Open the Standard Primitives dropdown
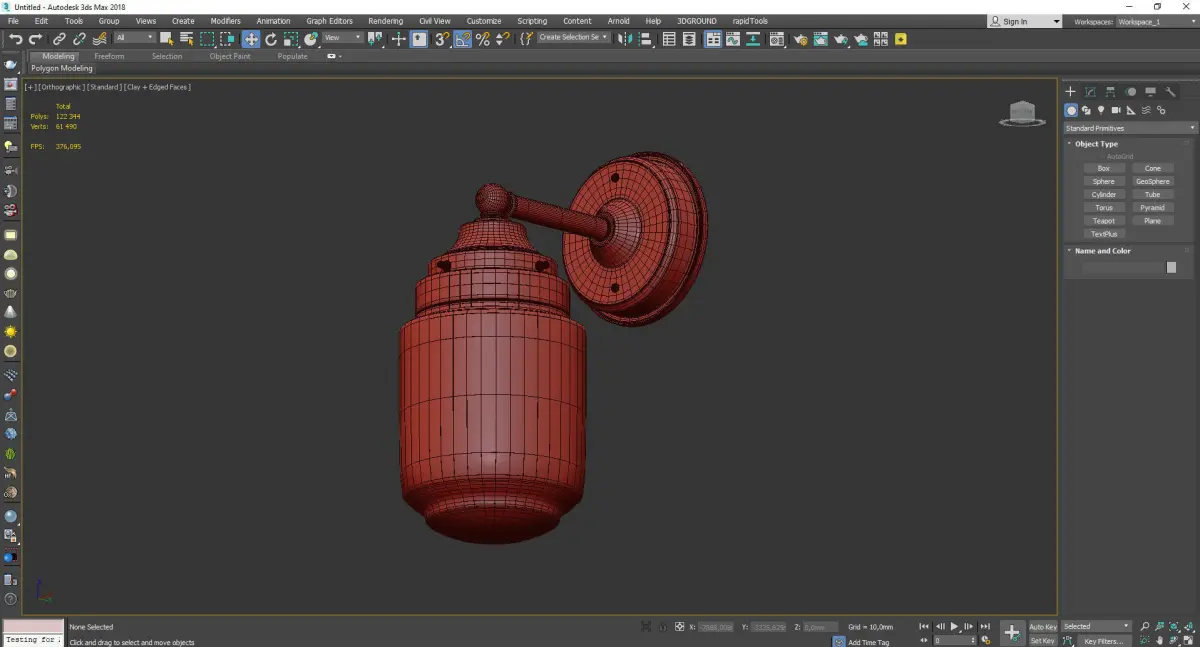1200x647 pixels. (x=1130, y=128)
